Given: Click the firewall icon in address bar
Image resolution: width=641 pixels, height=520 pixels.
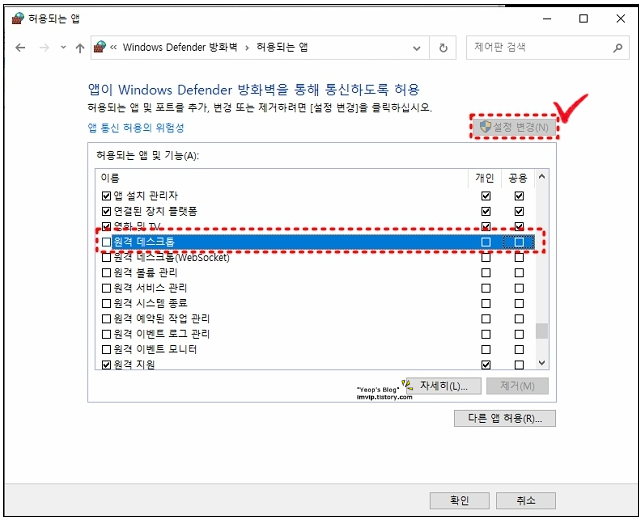Looking at the screenshot, I should tap(99, 47).
